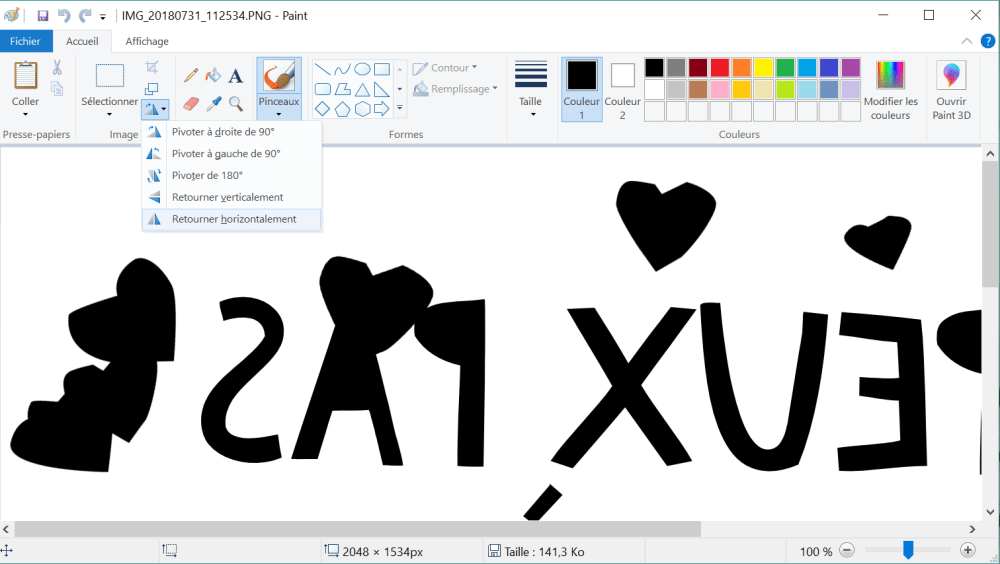The height and width of the screenshot is (564, 1000).
Task: Click the zoom in plus button
Action: pyautogui.click(x=967, y=551)
